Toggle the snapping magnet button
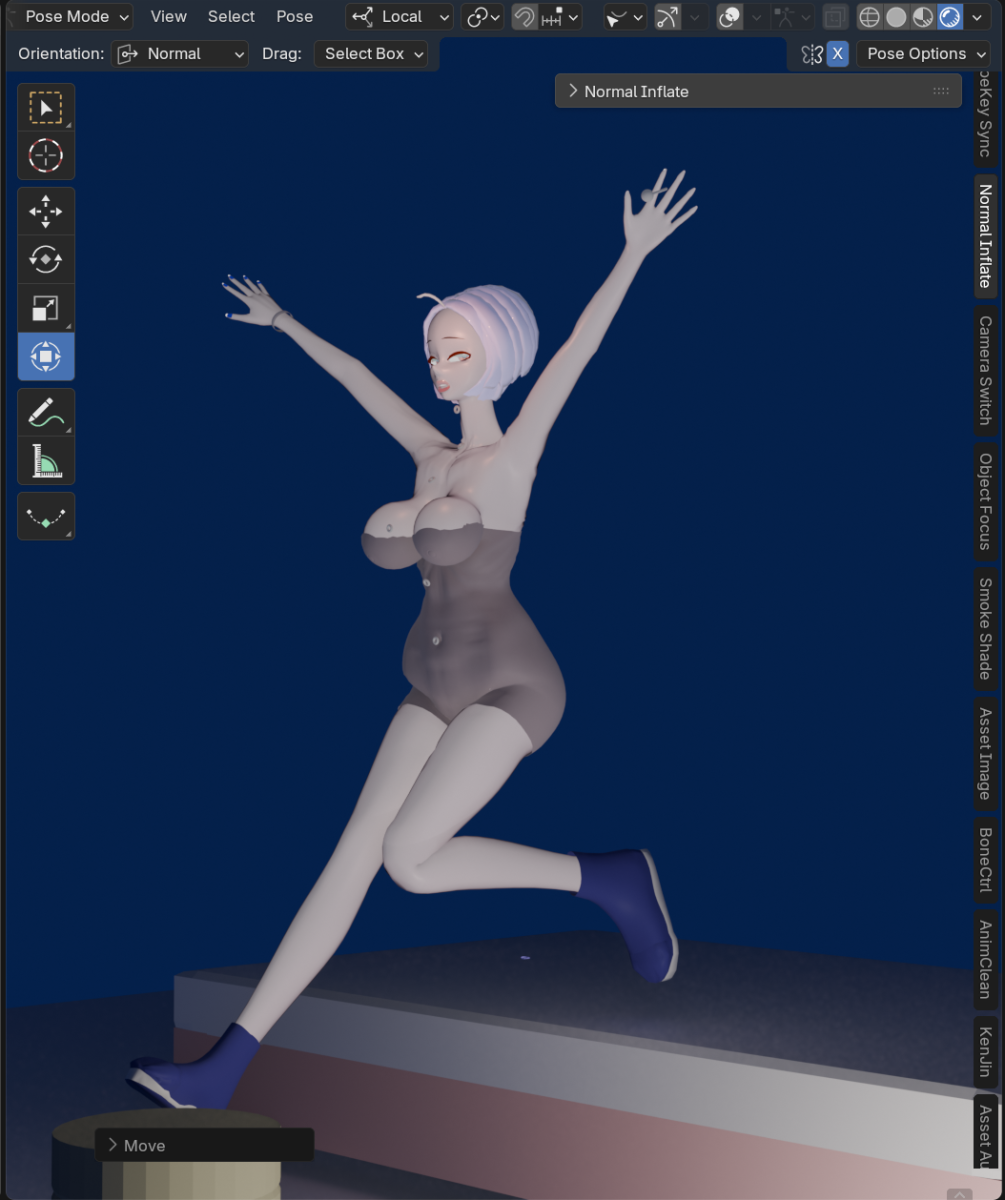This screenshot has width=1005, height=1200. [524, 17]
